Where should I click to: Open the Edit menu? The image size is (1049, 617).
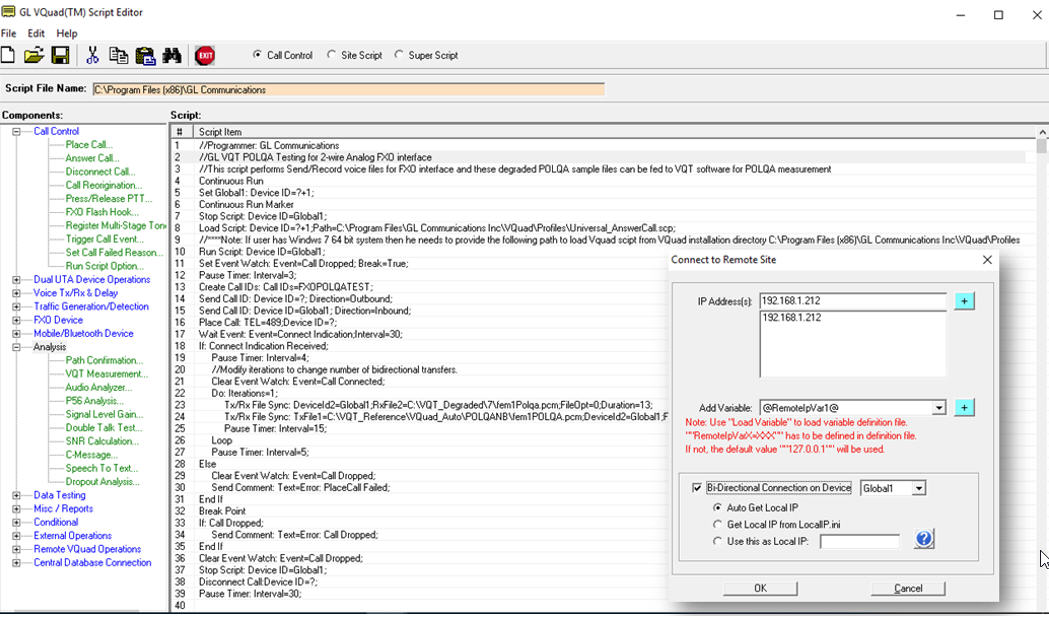pyautogui.click(x=36, y=33)
